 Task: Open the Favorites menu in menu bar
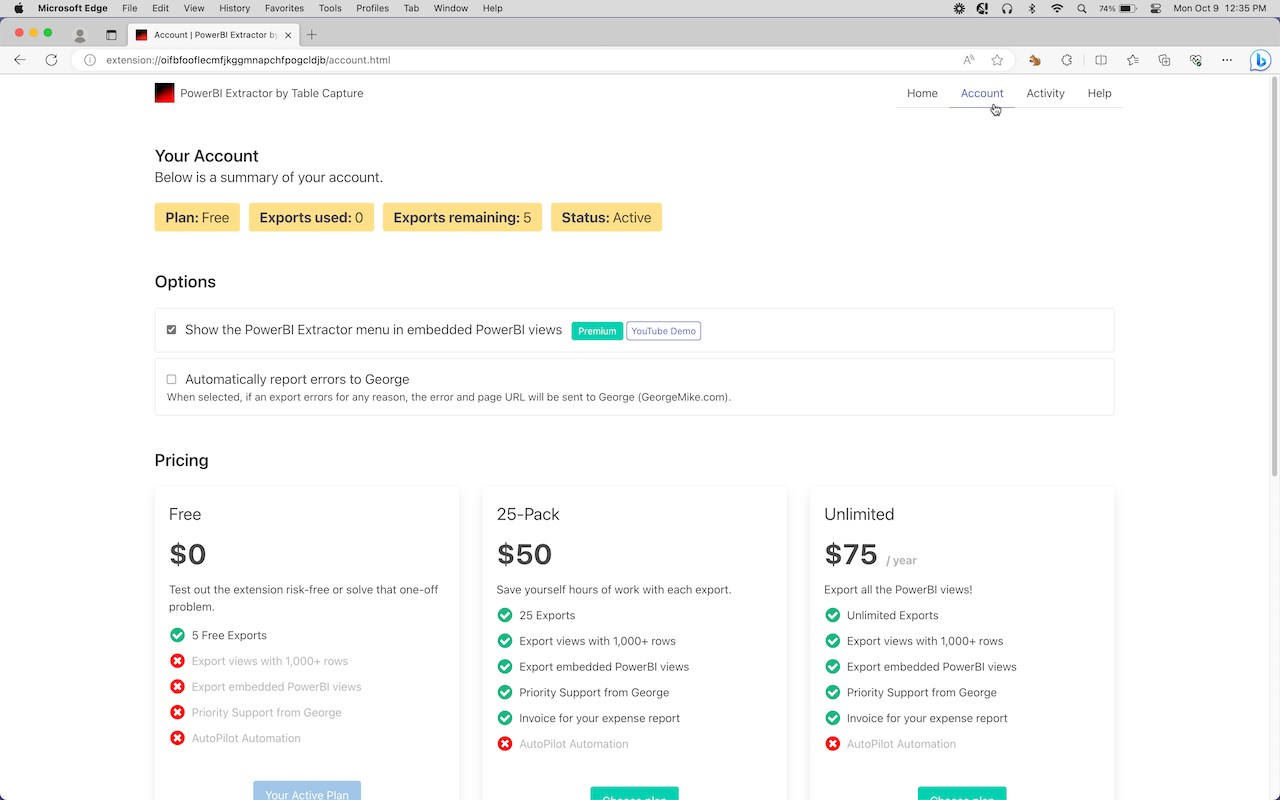pos(284,8)
